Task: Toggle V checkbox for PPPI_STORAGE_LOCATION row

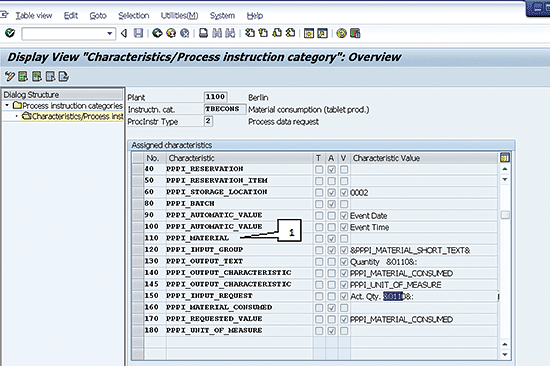Action: [x=344, y=193]
